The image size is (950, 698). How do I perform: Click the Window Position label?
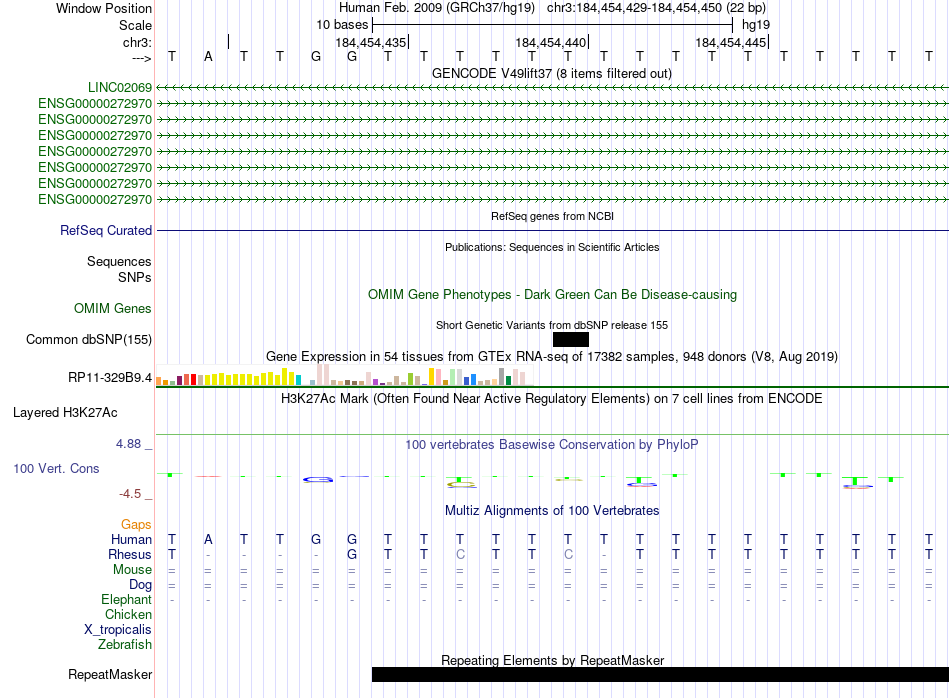point(104,8)
